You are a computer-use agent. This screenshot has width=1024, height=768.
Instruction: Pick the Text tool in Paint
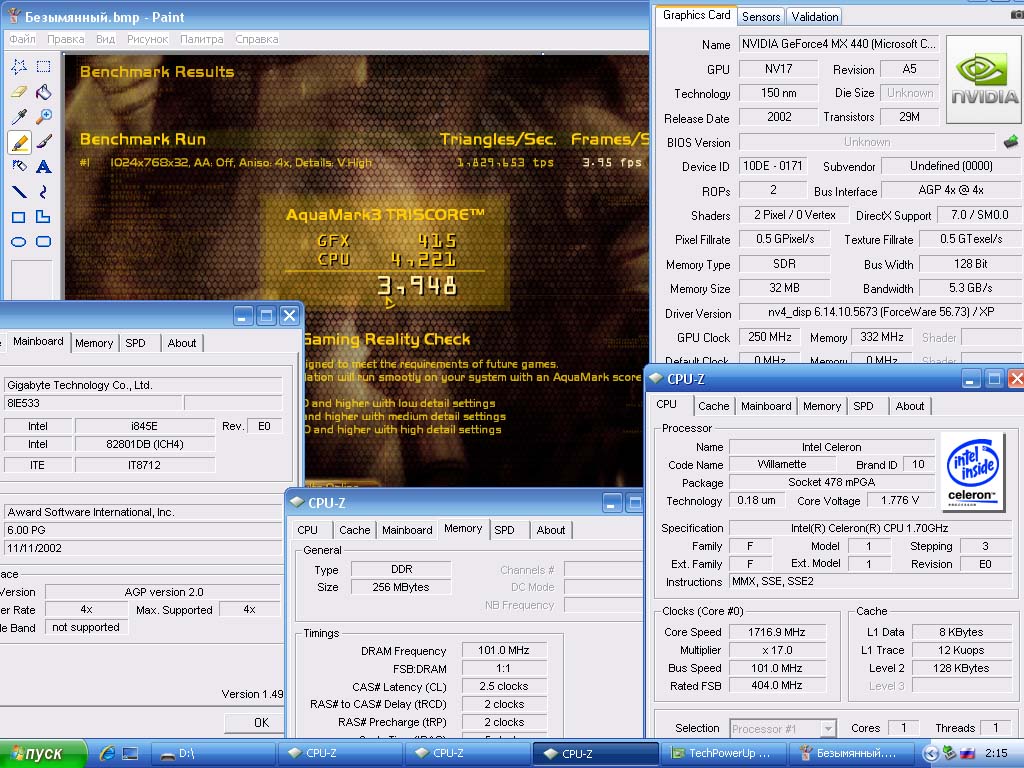(x=44, y=167)
